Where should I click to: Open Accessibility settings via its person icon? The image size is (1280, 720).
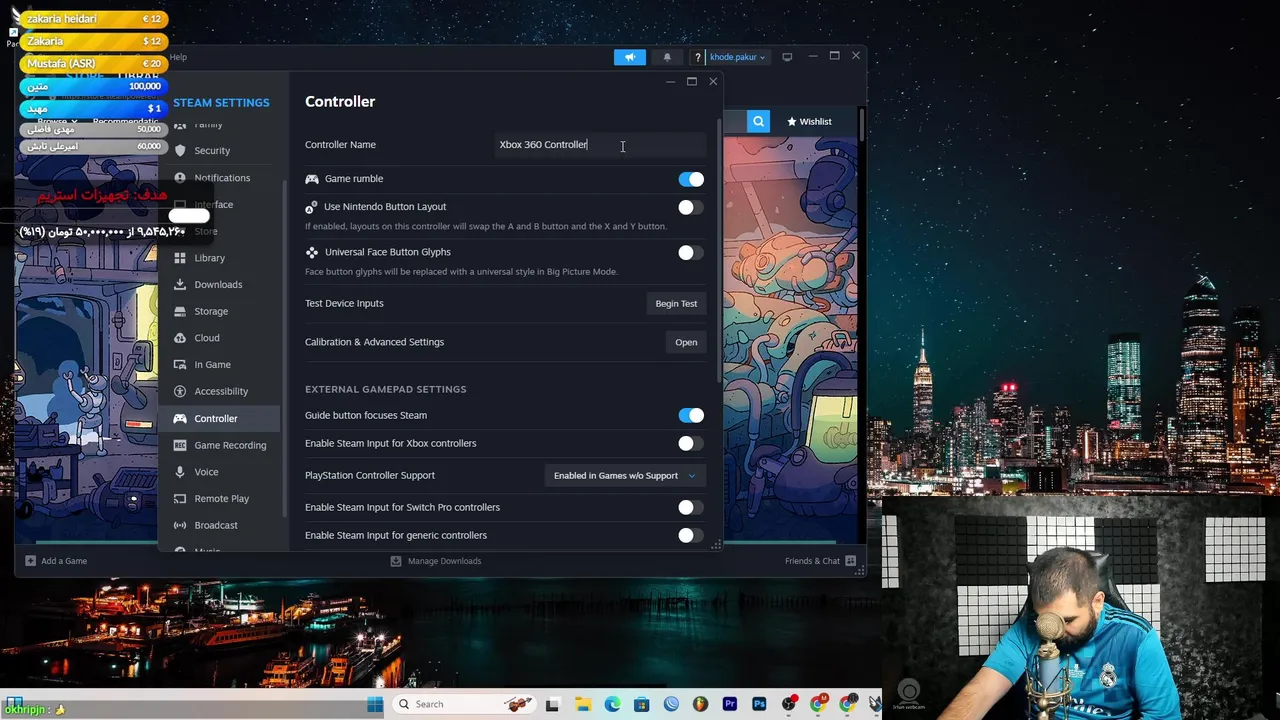point(180,391)
